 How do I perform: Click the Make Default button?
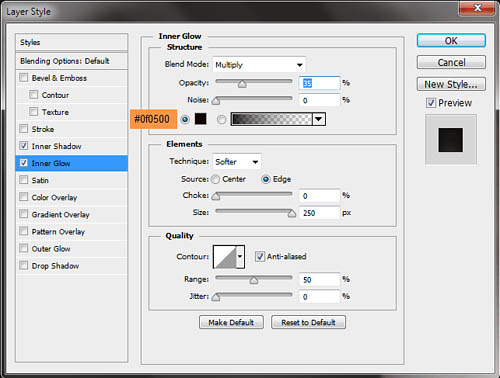coord(231,322)
